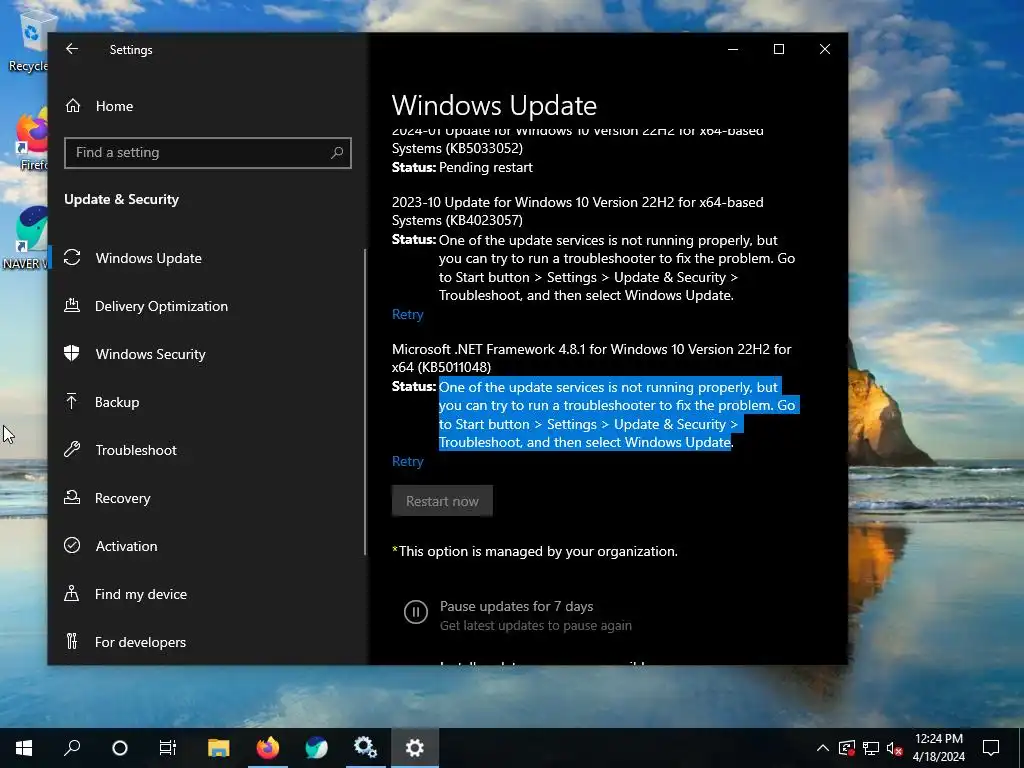Select the Activation checkmark icon
1024x768 pixels.
[x=72, y=545]
